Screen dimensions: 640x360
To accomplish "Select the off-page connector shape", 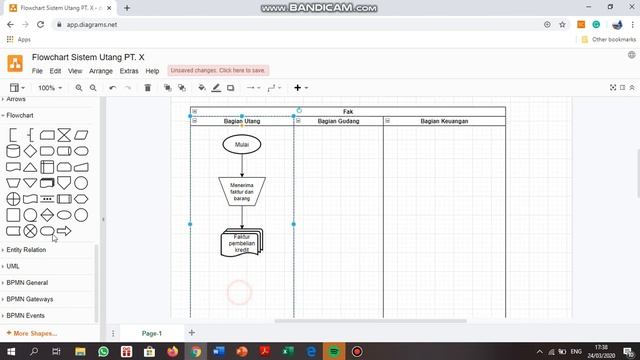I will tap(64, 183).
